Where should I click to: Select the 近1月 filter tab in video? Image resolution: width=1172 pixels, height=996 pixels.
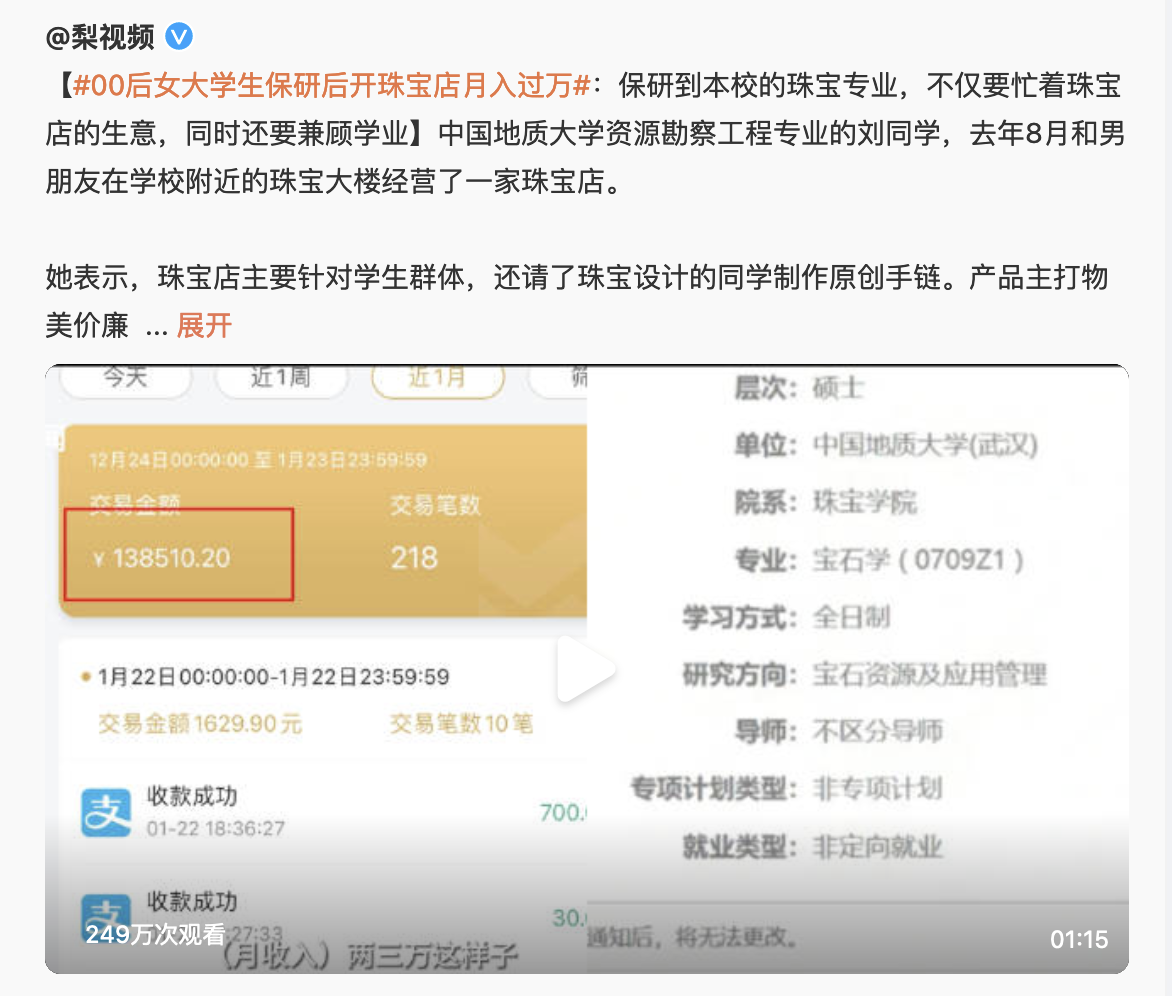[x=437, y=379]
